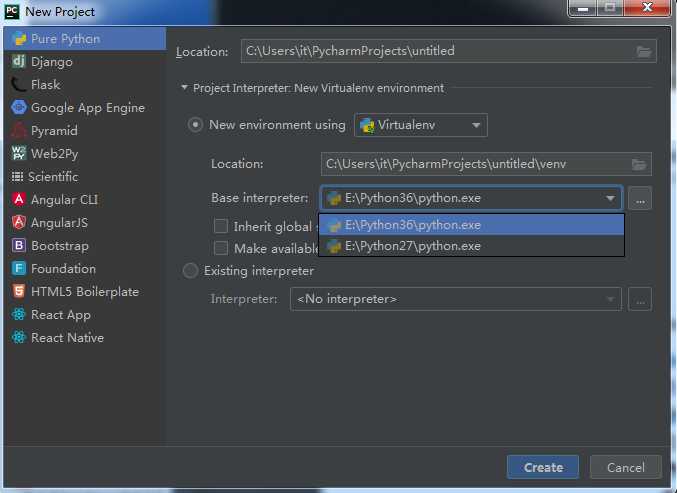Viewport: 677px width, 493px height.
Task: Close the New Project dialog
Action: click(647, 8)
